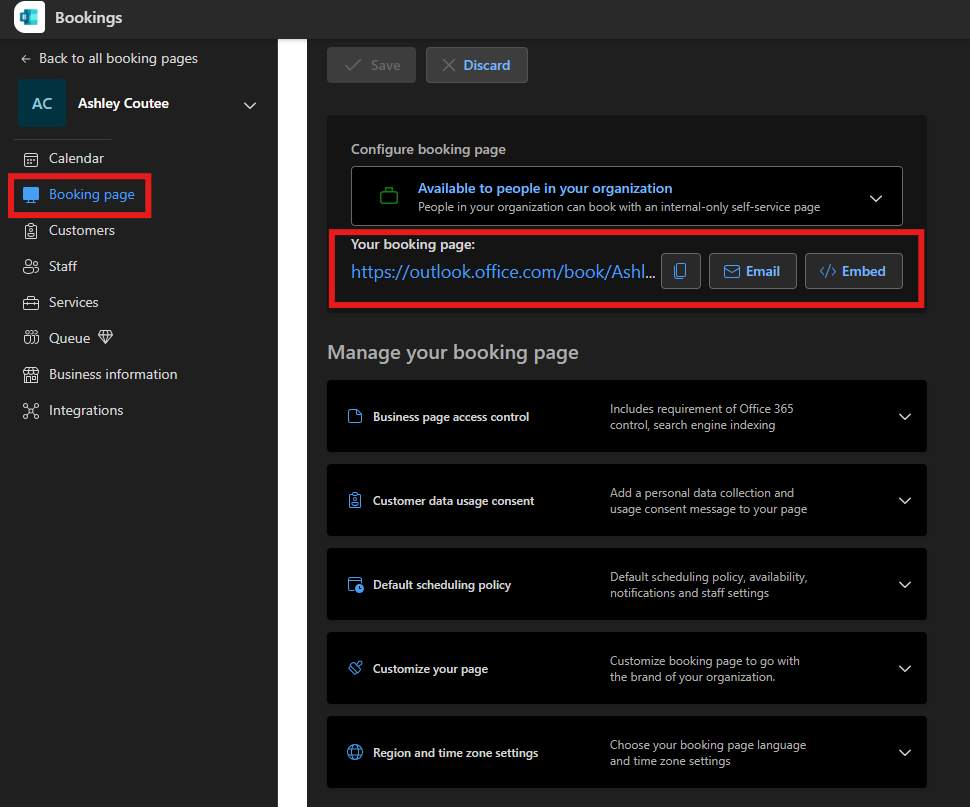The image size is (970, 807).
Task: Click the back arrow icon beside all booking pages
Action: click(25, 59)
